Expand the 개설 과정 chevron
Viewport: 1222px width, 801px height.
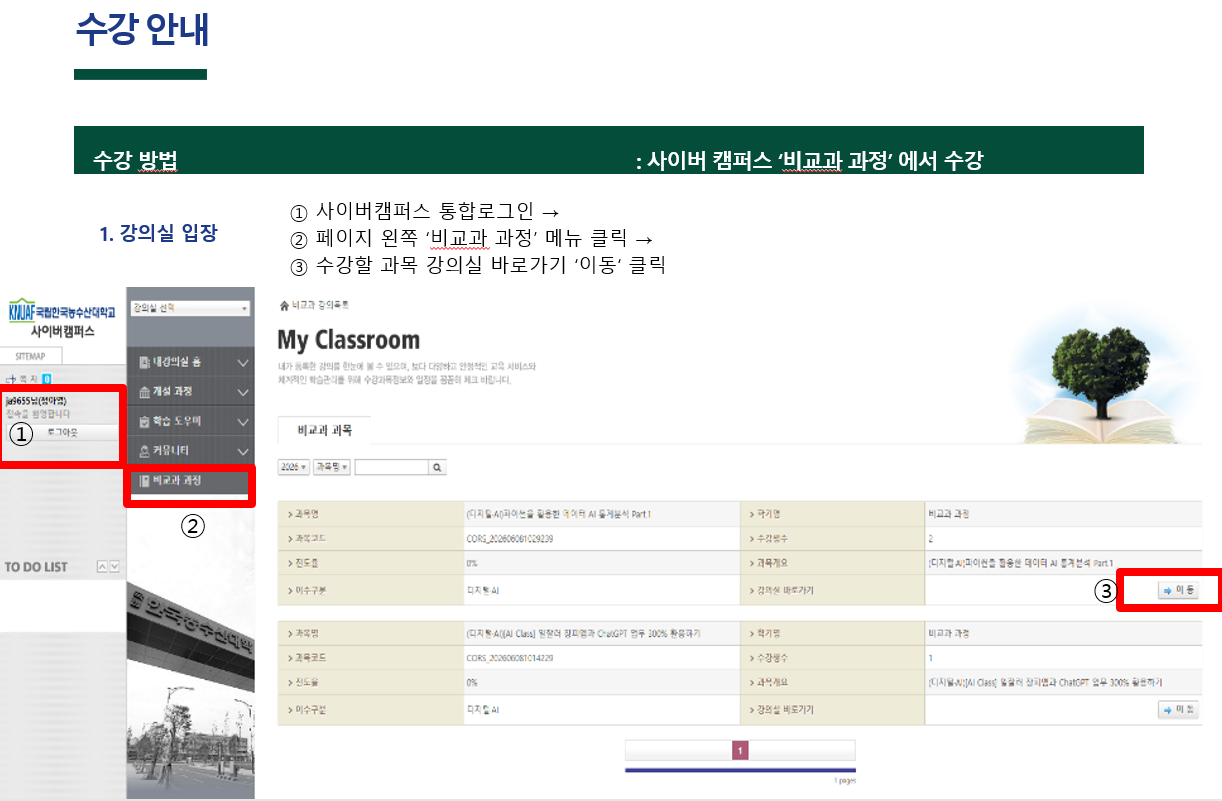(242, 393)
